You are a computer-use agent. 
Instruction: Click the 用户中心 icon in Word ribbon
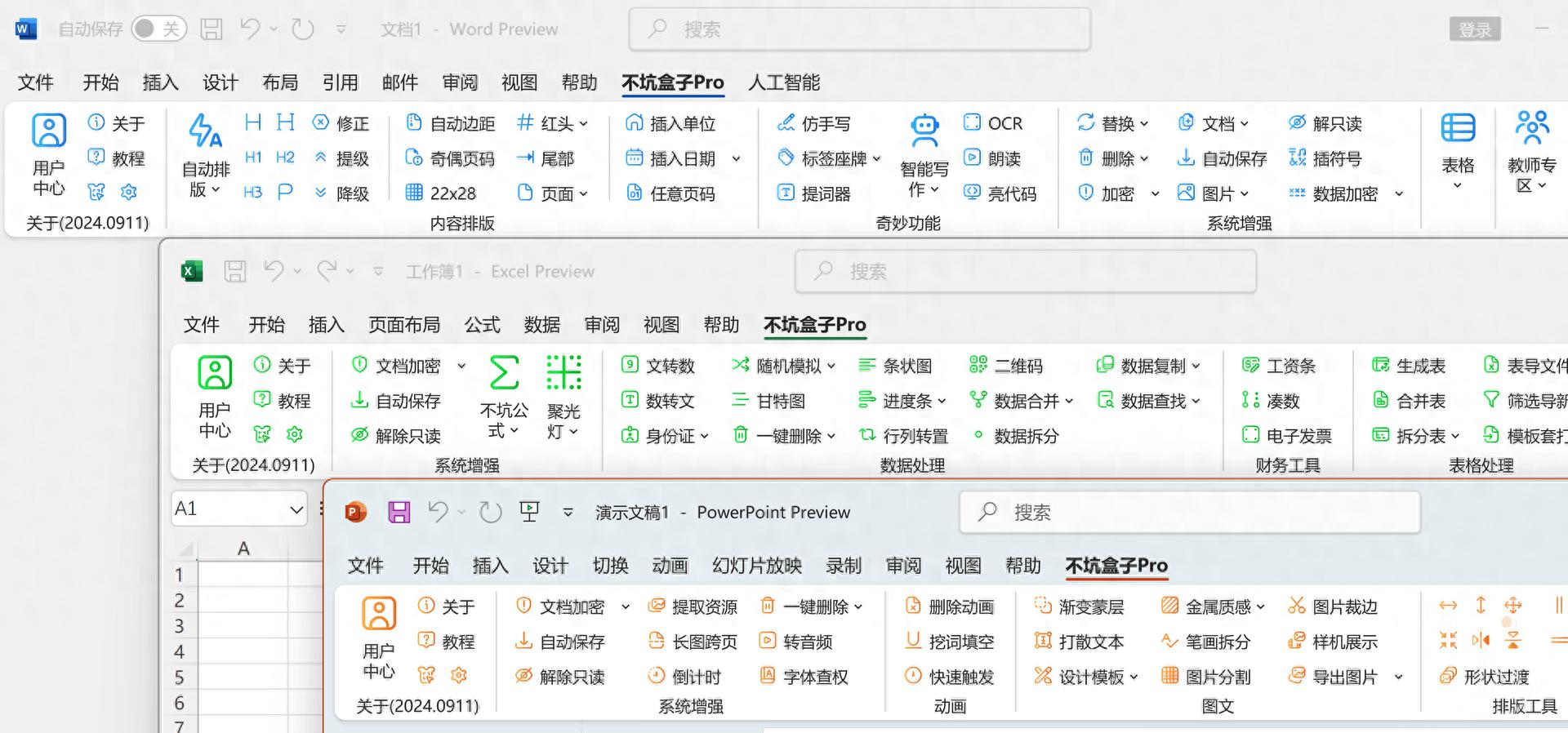pos(49,131)
